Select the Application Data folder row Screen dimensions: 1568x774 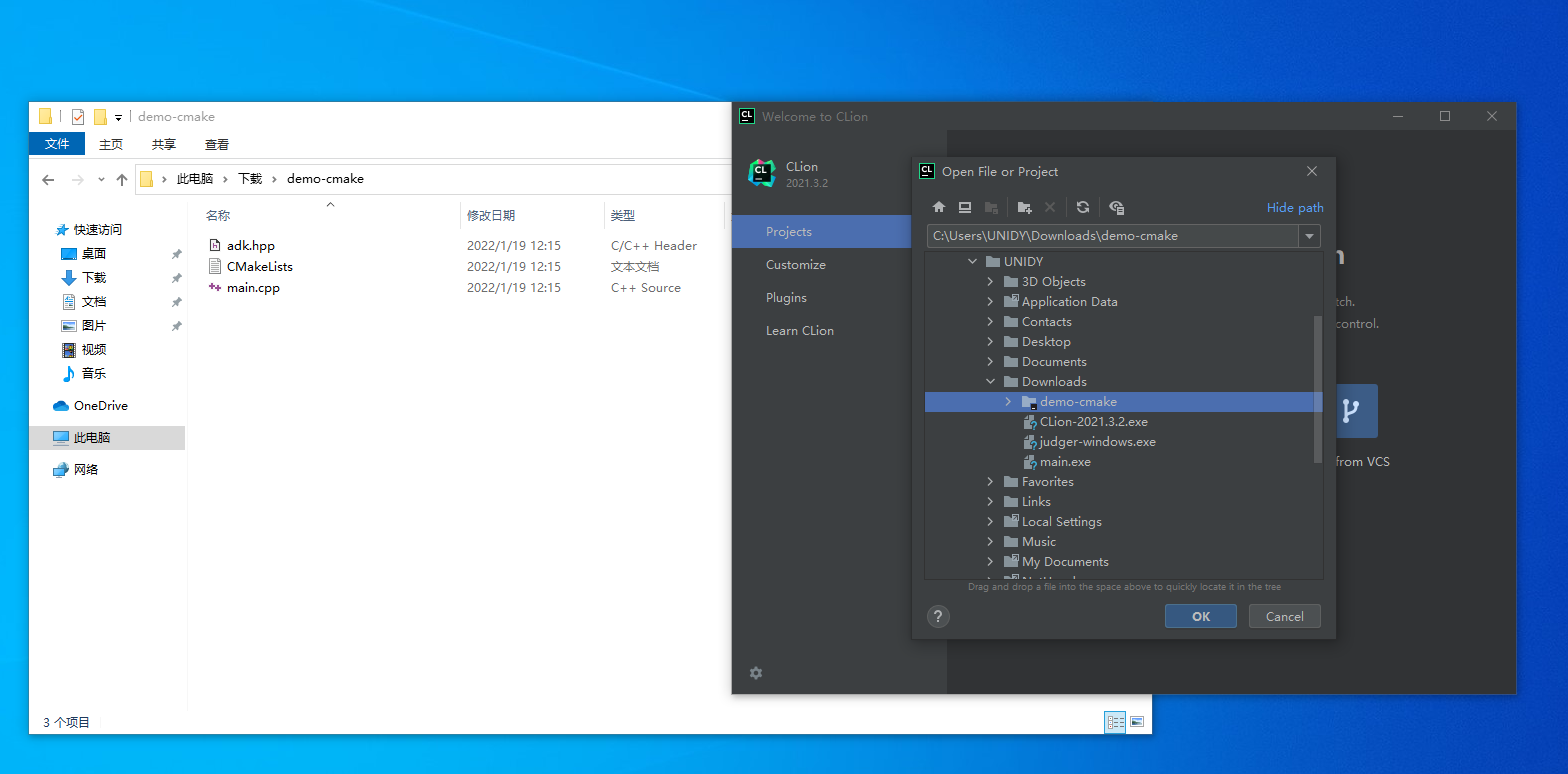1123,302
